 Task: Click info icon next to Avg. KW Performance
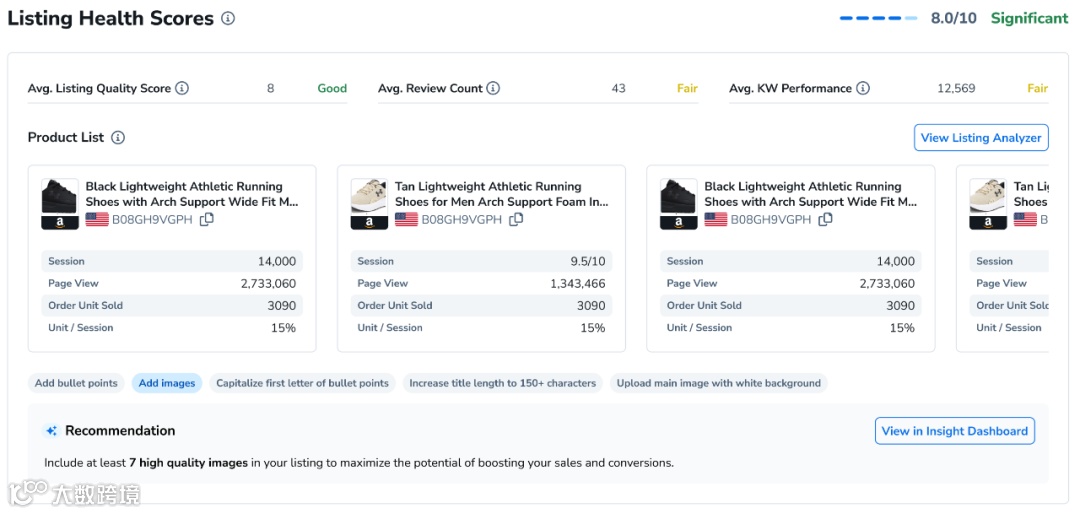coord(863,88)
